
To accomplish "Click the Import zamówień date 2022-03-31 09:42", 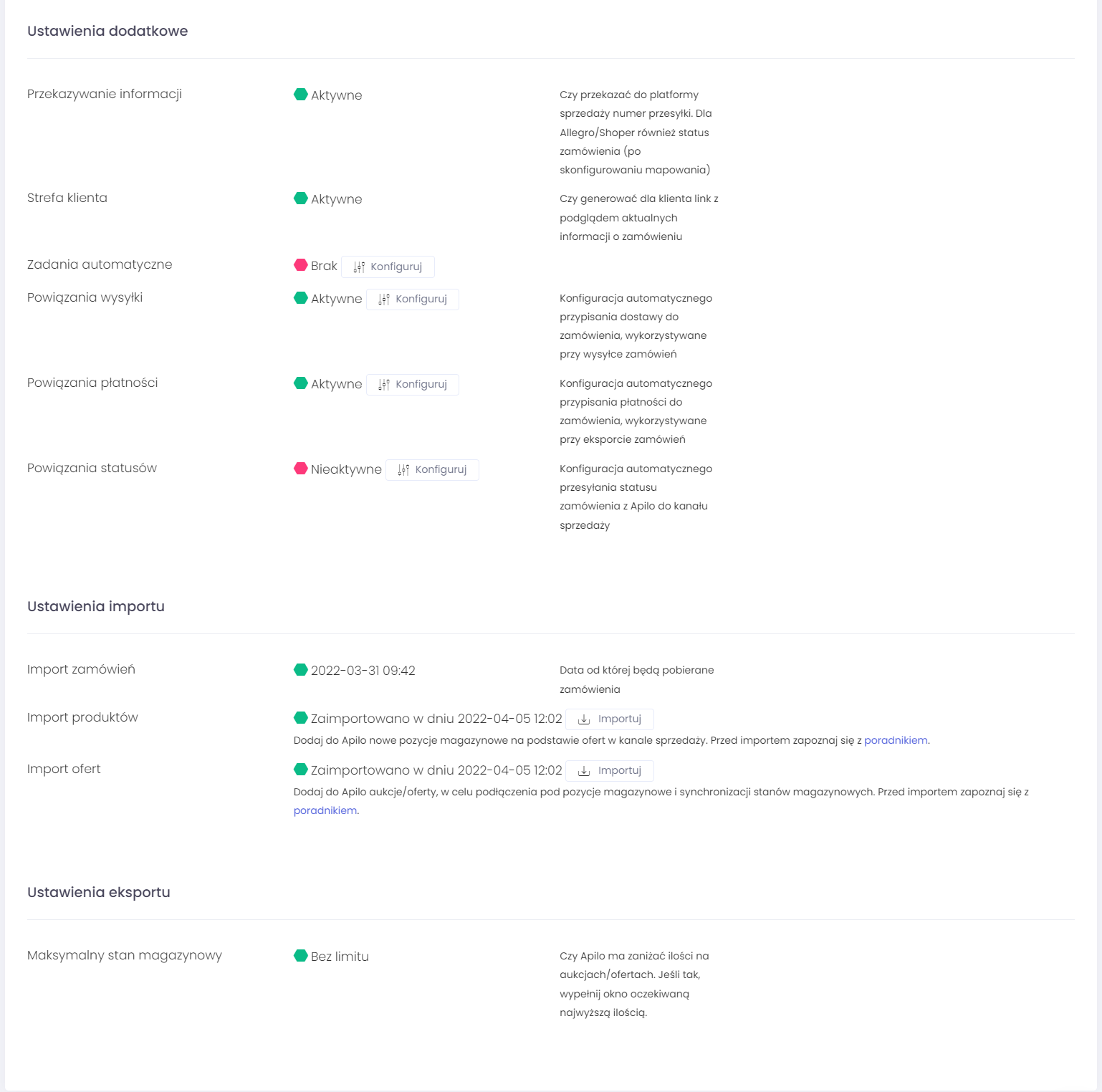I will (363, 671).
